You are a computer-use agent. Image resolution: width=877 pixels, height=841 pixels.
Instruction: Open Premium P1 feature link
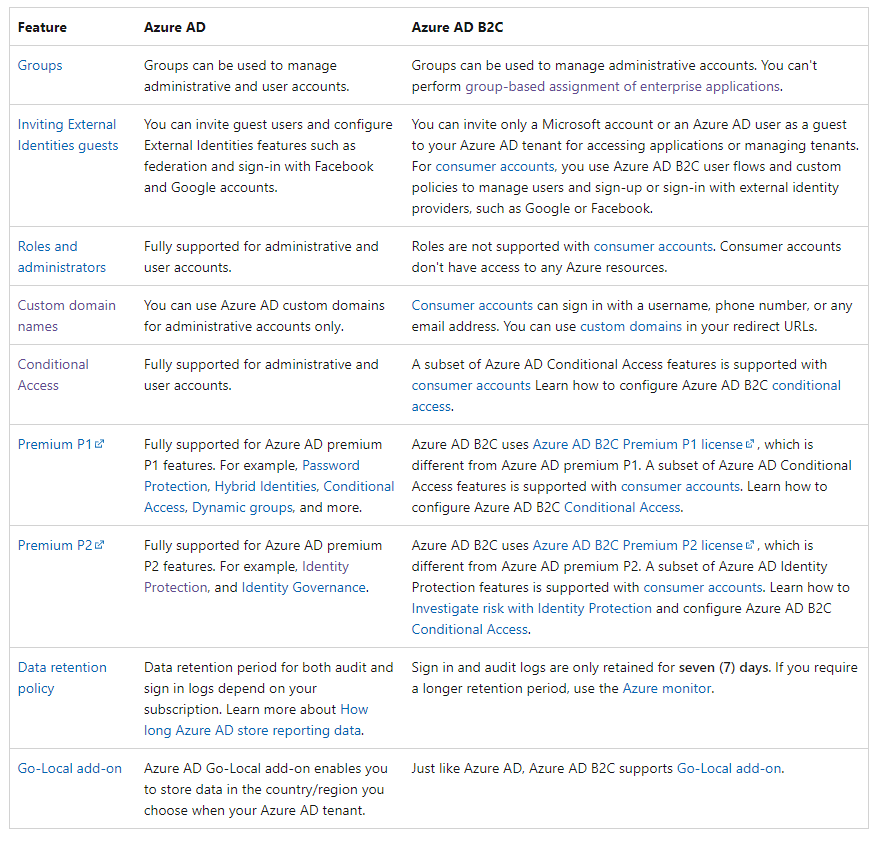click(55, 444)
